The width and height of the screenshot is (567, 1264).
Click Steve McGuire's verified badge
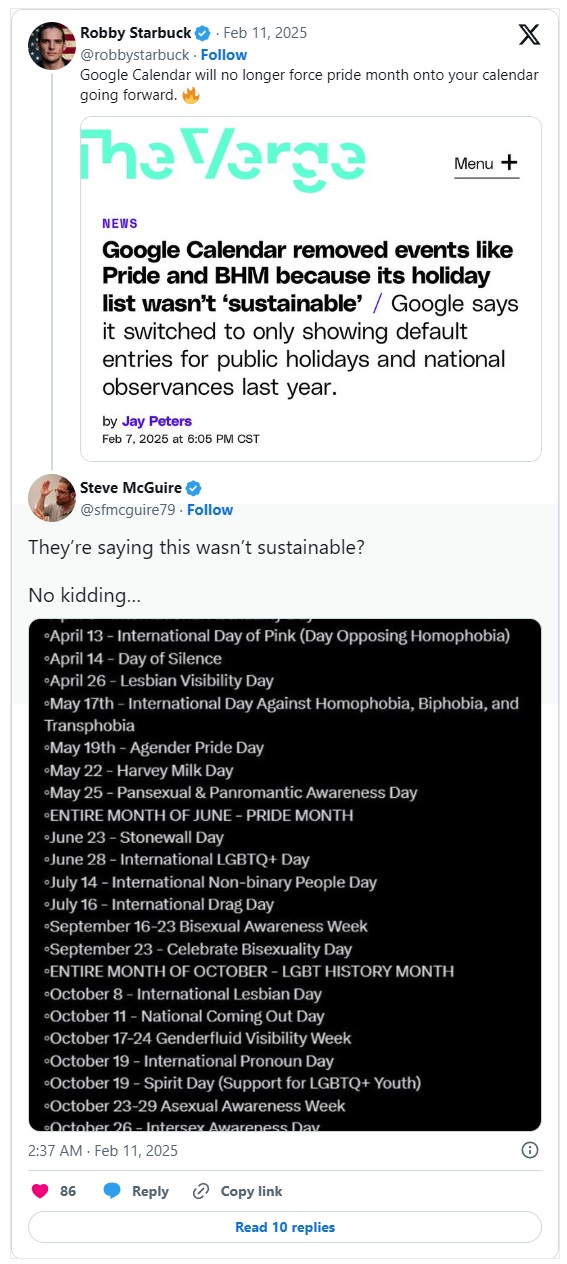(x=194, y=488)
